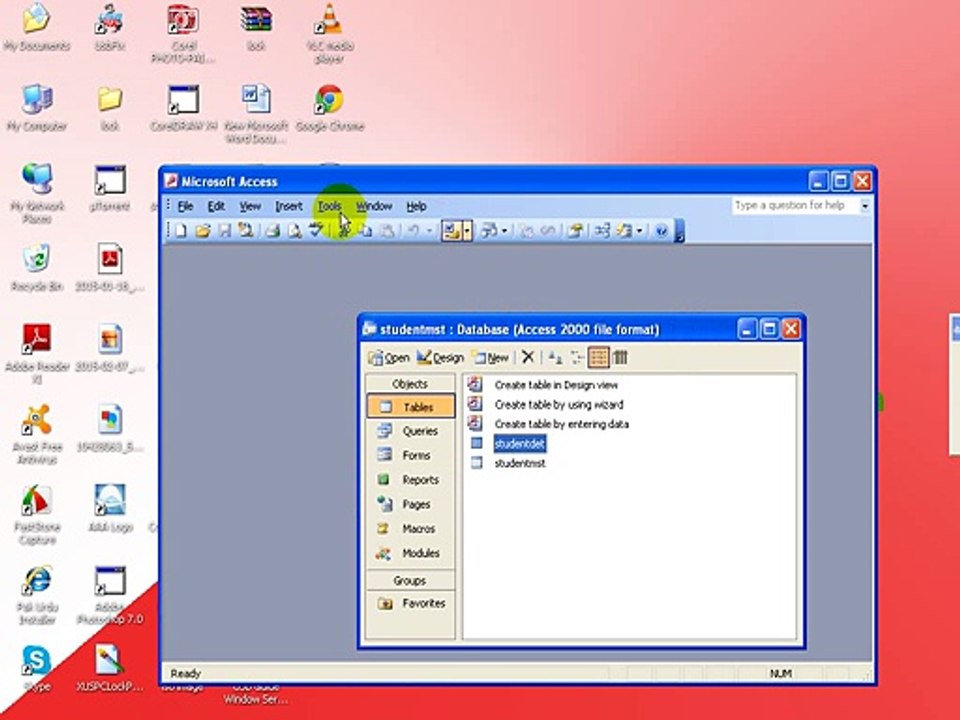
Task: Select Queries in Objects bar
Action: tap(411, 431)
